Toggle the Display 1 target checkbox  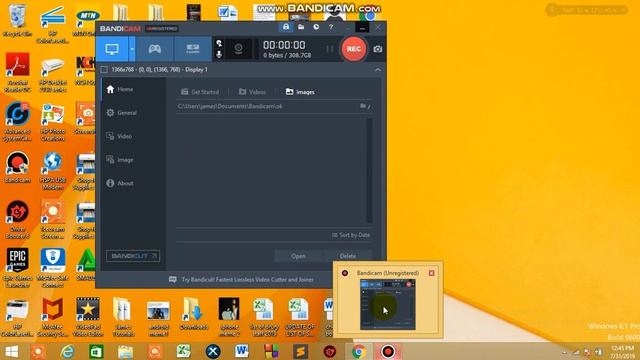point(104,70)
